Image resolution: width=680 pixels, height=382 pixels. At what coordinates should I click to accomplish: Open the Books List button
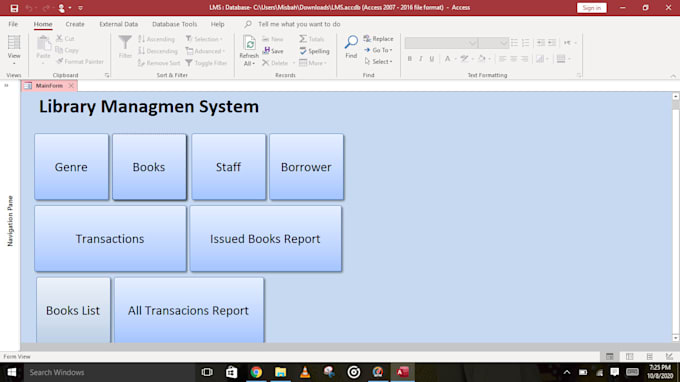73,310
